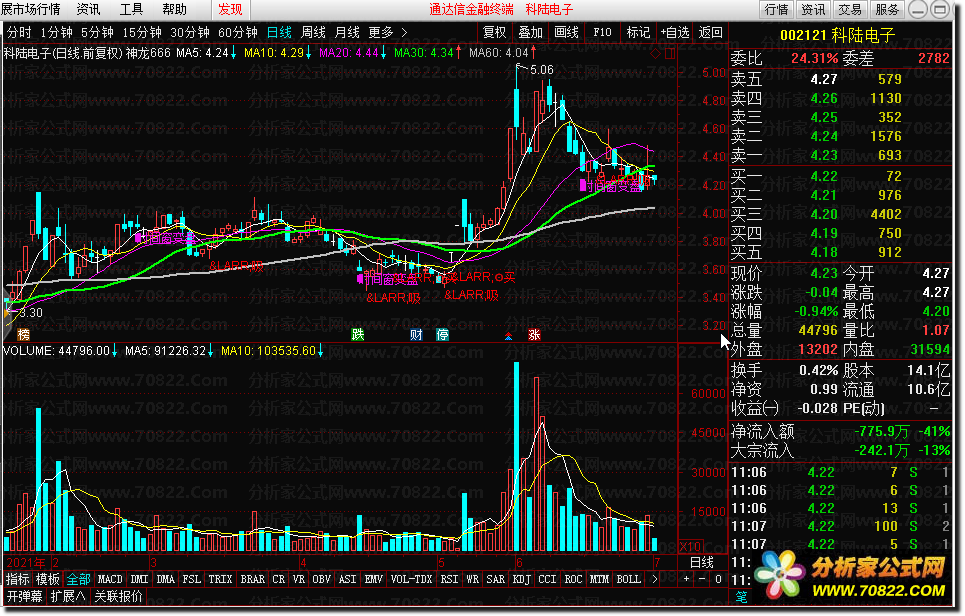Click the 开弹幕 button
This screenshot has height=616, width=965.
point(25,596)
